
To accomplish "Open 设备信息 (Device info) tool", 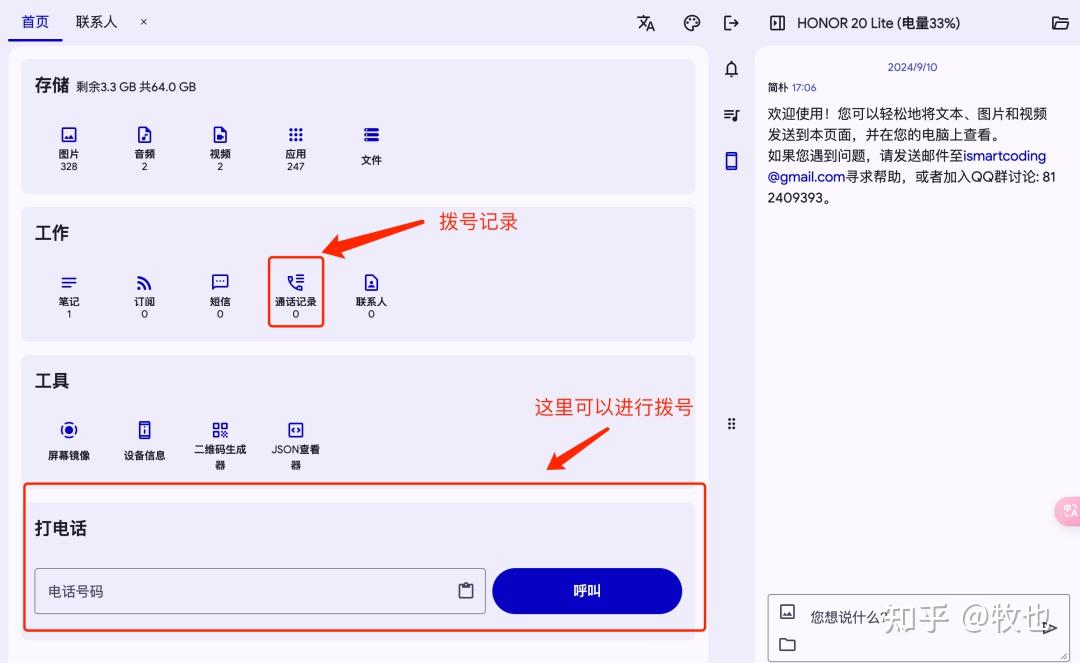I will pyautogui.click(x=145, y=441).
